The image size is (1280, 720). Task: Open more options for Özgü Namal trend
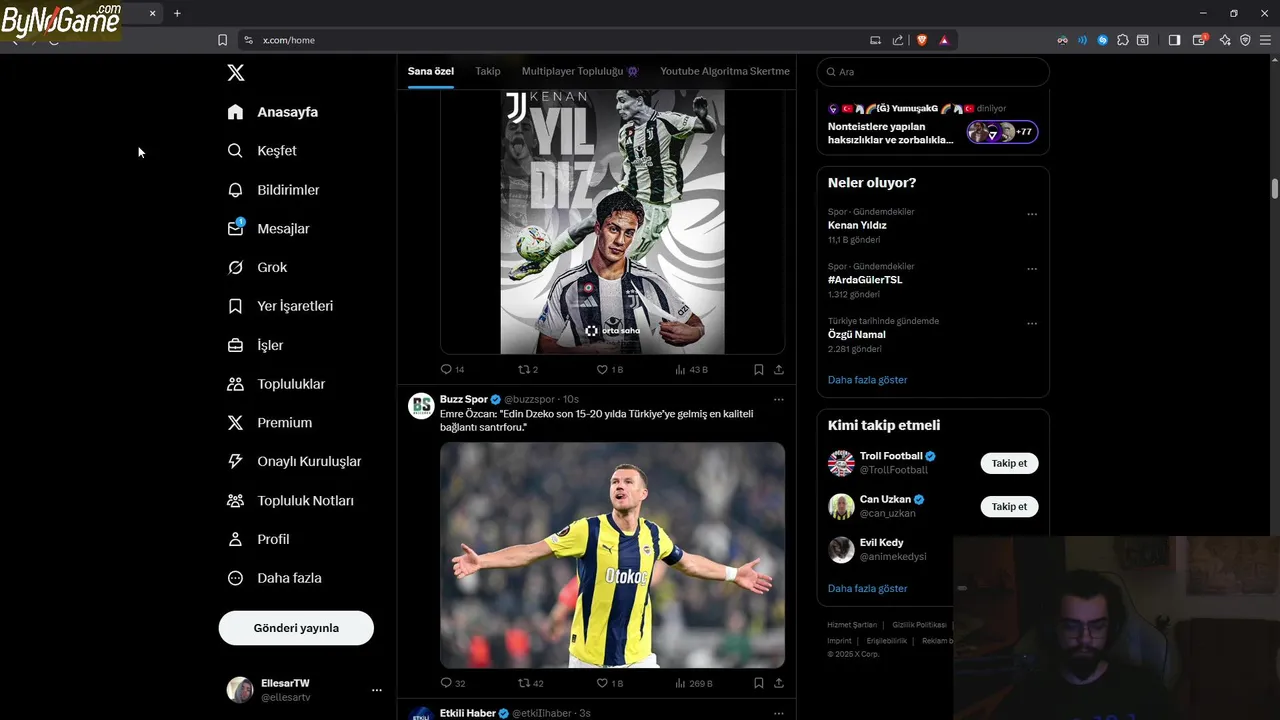pos(1032,324)
